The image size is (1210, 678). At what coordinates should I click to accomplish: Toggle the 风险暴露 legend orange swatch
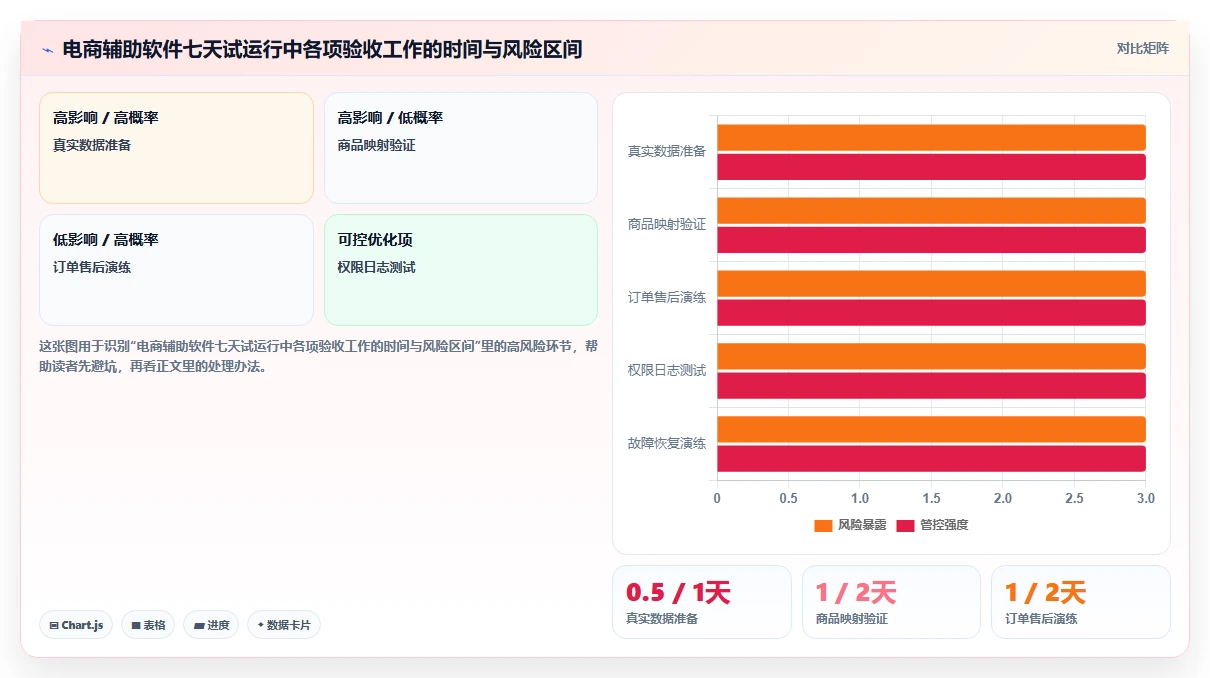pyautogui.click(x=823, y=525)
